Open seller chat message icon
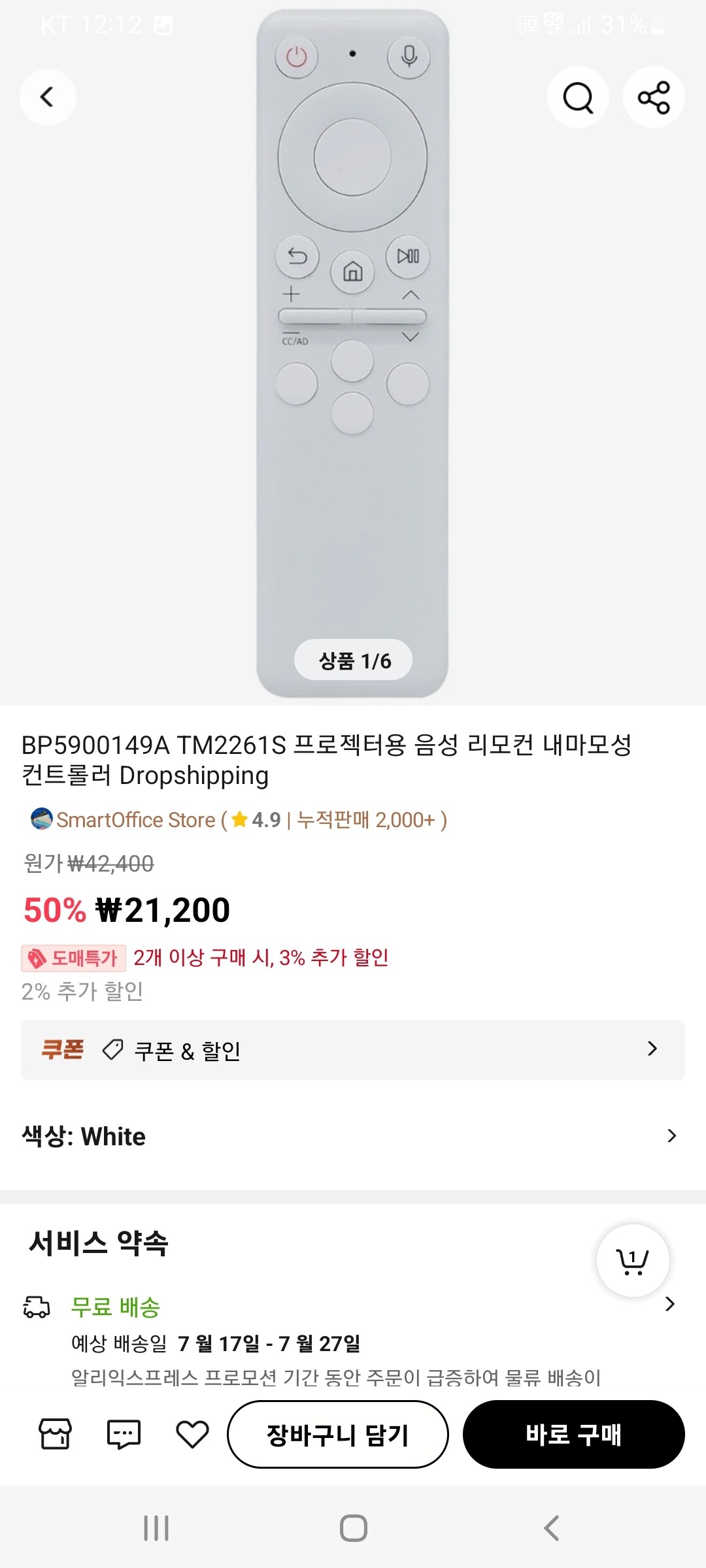This screenshot has height=1568, width=706. [124, 1434]
